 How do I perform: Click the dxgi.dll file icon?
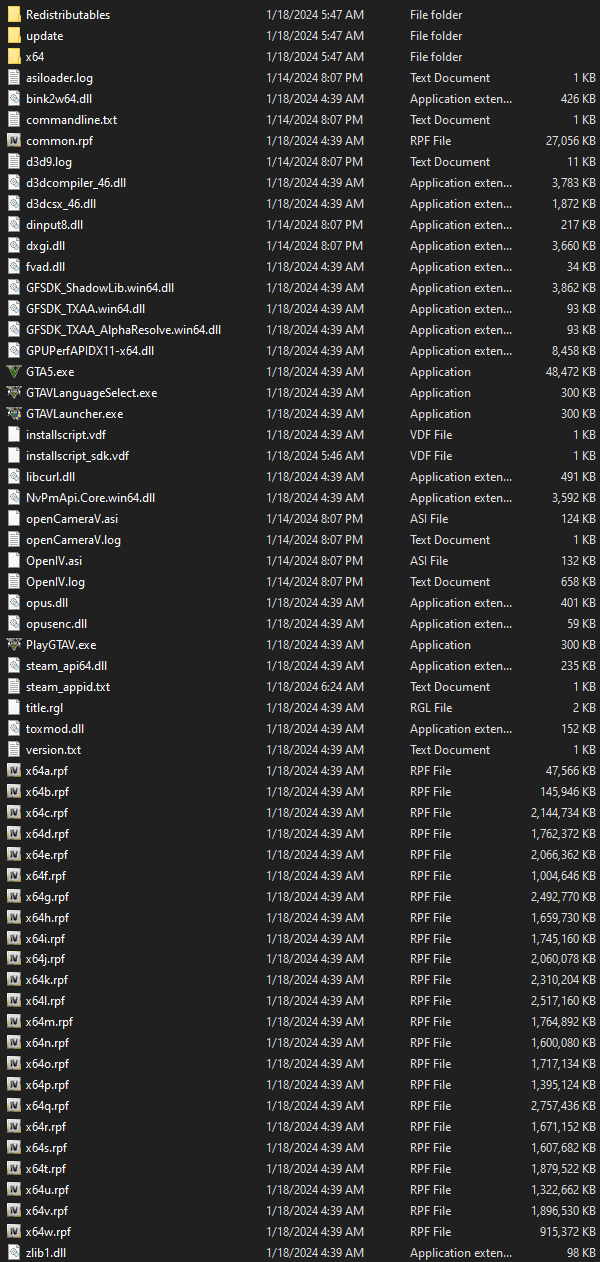point(14,246)
